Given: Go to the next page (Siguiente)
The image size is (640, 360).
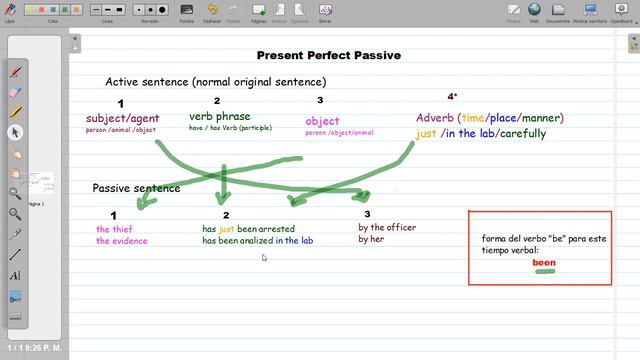Looking at the screenshot, I should pos(300,12).
